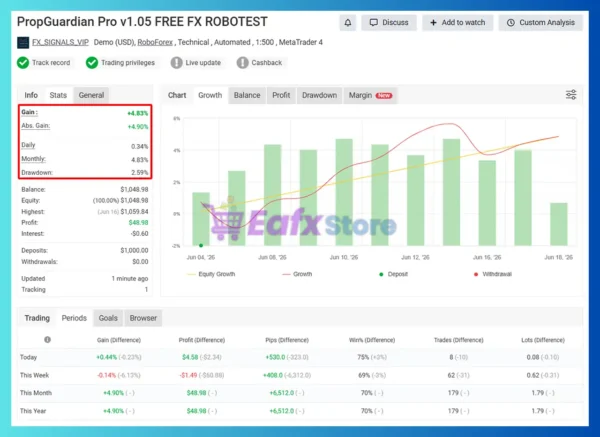Open the FX_SIGNALS_VIP profile link
Viewport: 600px width, 437px height.
point(60,42)
